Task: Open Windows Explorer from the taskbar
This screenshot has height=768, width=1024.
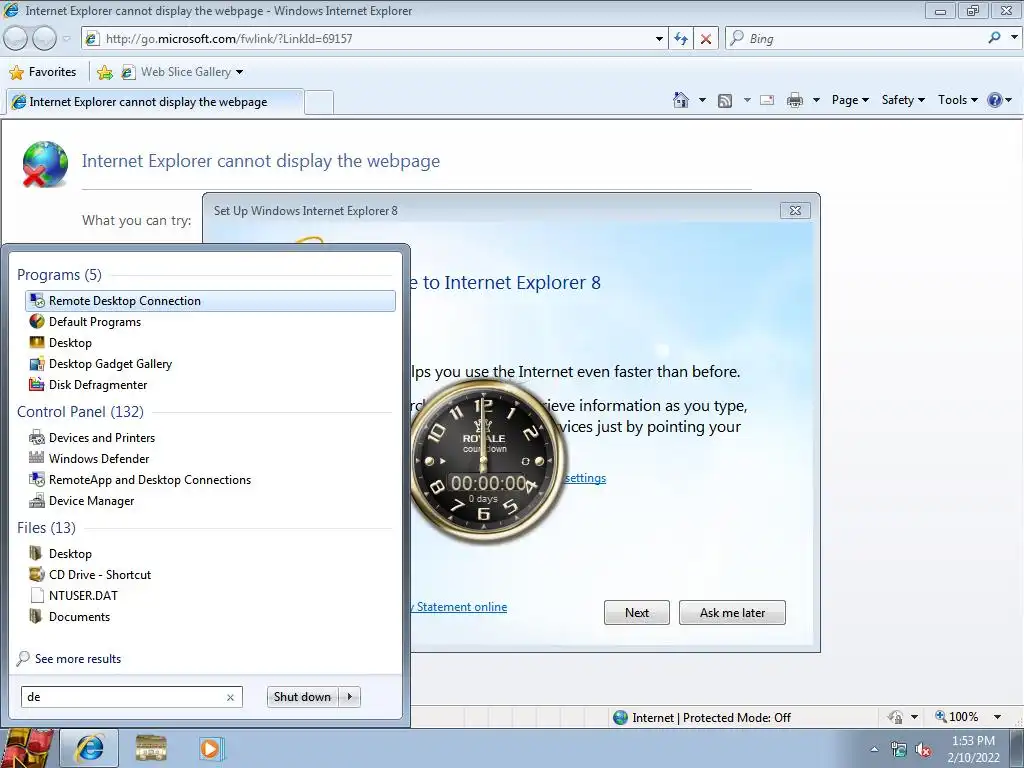Action: (x=151, y=748)
